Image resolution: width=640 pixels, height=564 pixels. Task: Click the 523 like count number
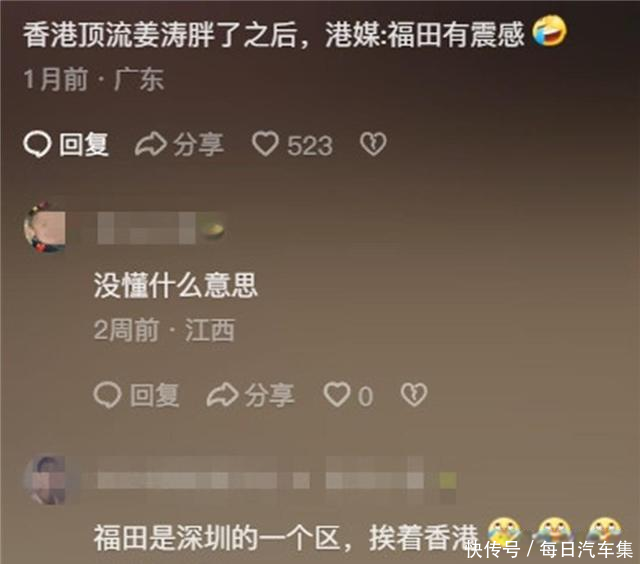click(310, 146)
